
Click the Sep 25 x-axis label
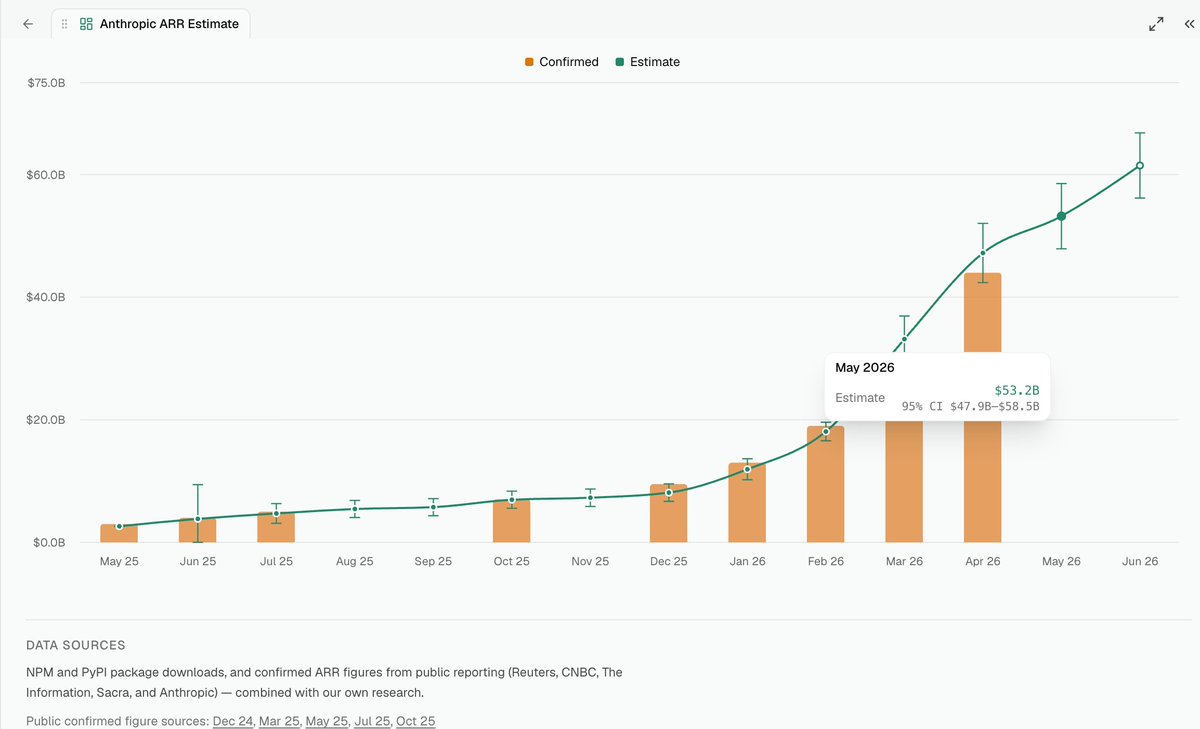433,561
